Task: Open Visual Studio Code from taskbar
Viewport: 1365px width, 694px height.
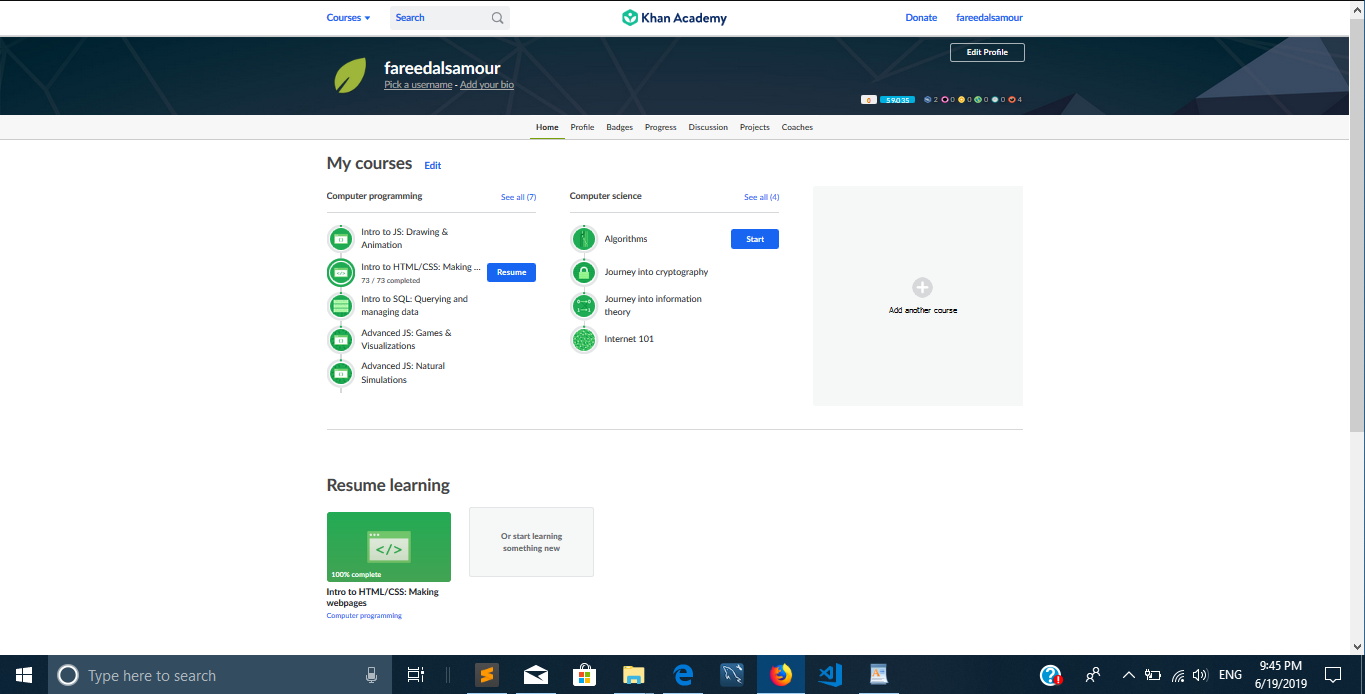Action: pos(829,675)
